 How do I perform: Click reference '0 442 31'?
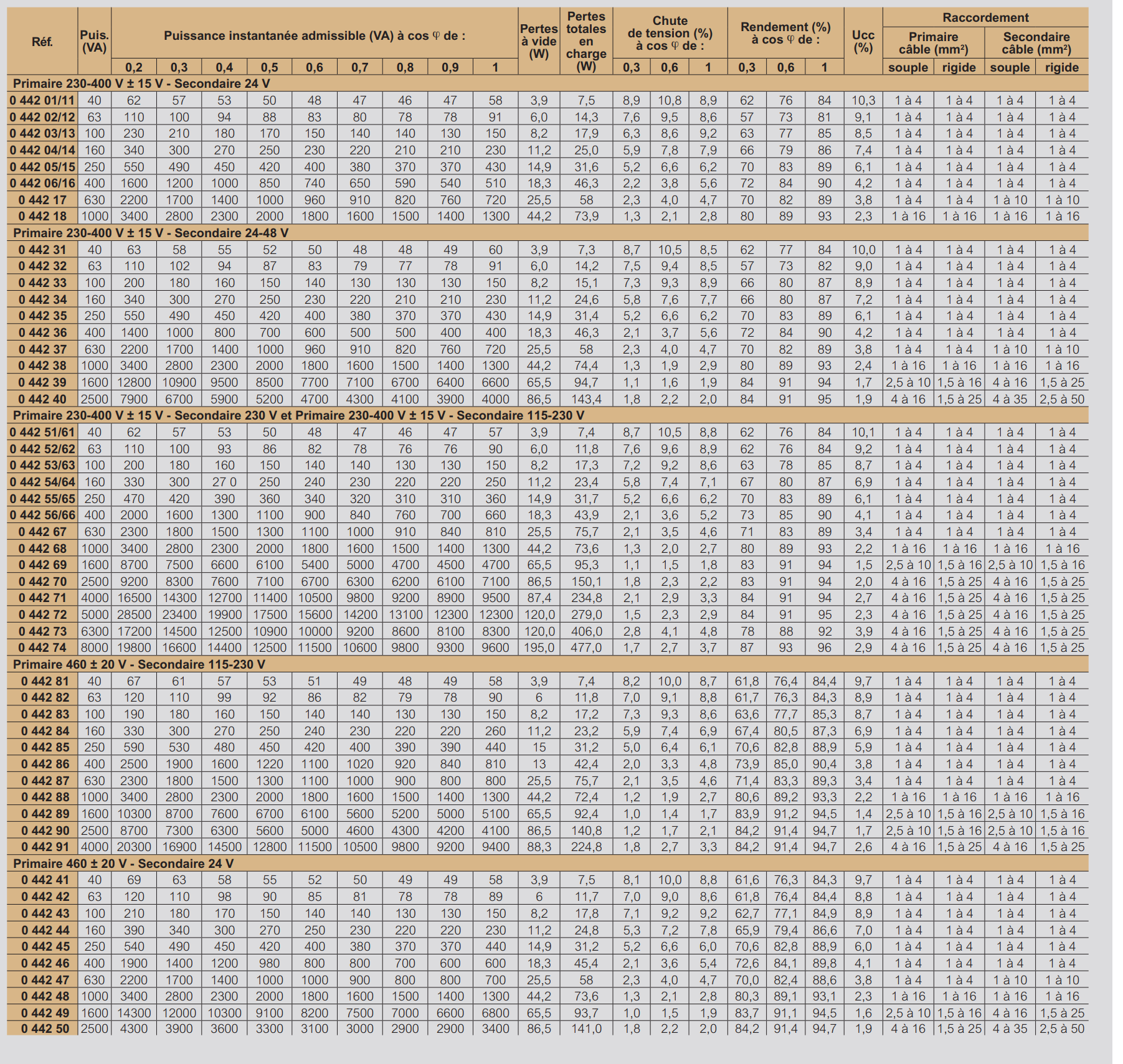(x=42, y=250)
